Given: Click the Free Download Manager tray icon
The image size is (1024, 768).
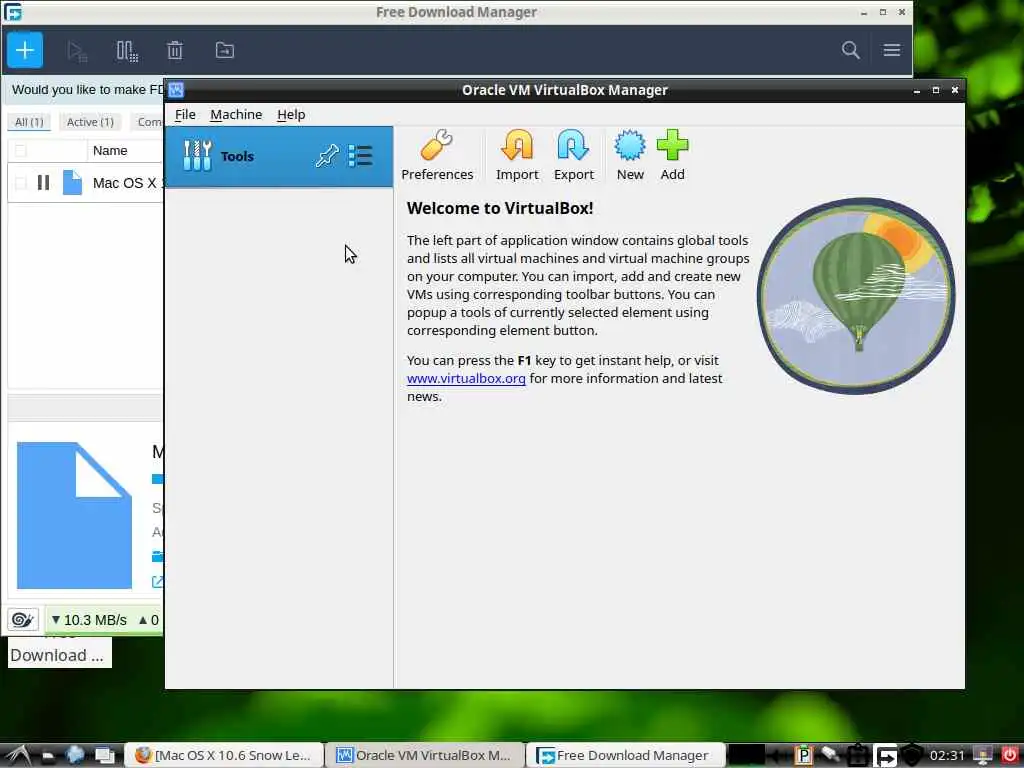Looking at the screenshot, I should (x=886, y=756).
